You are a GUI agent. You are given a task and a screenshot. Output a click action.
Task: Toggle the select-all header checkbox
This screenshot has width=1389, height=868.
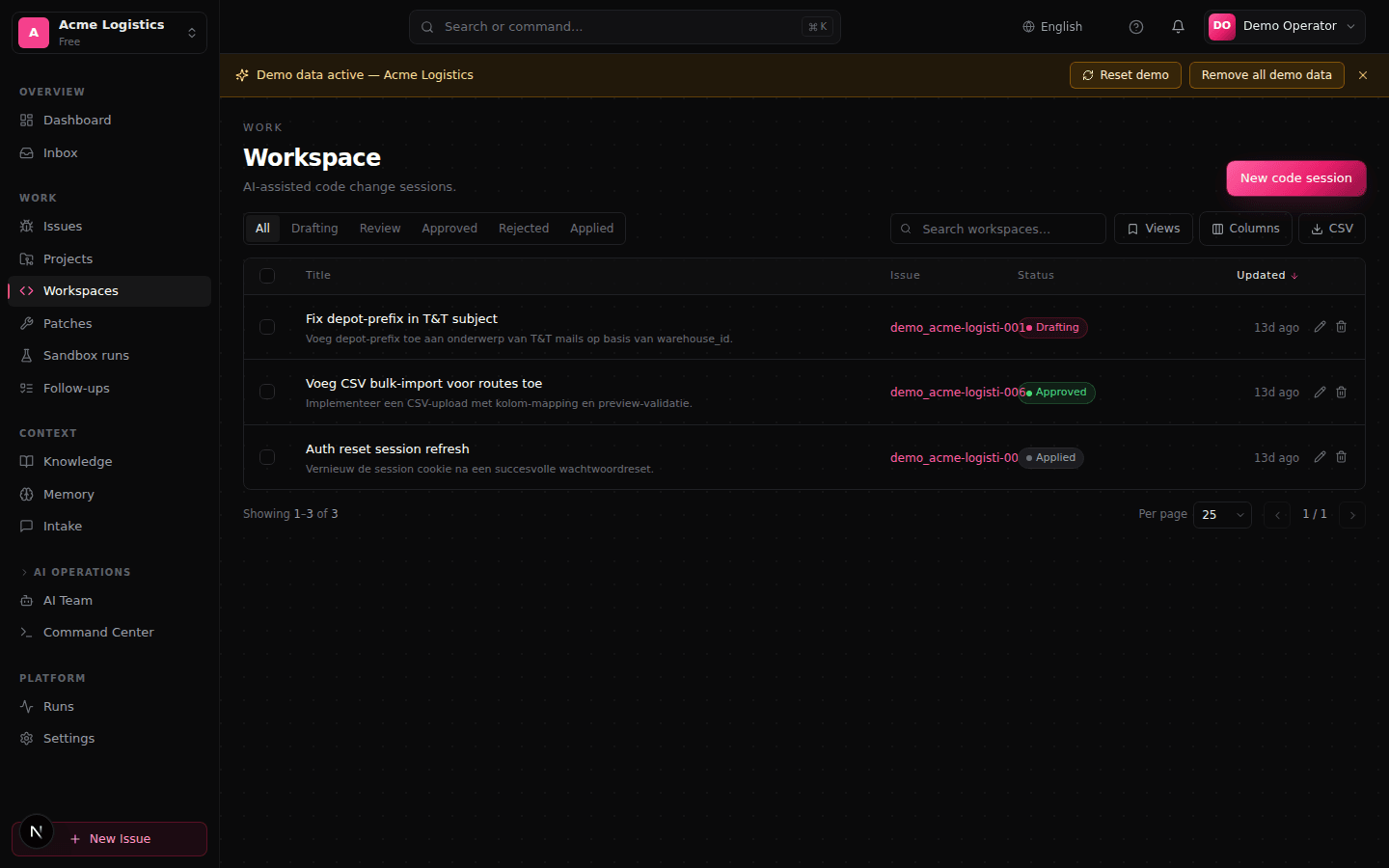[267, 276]
